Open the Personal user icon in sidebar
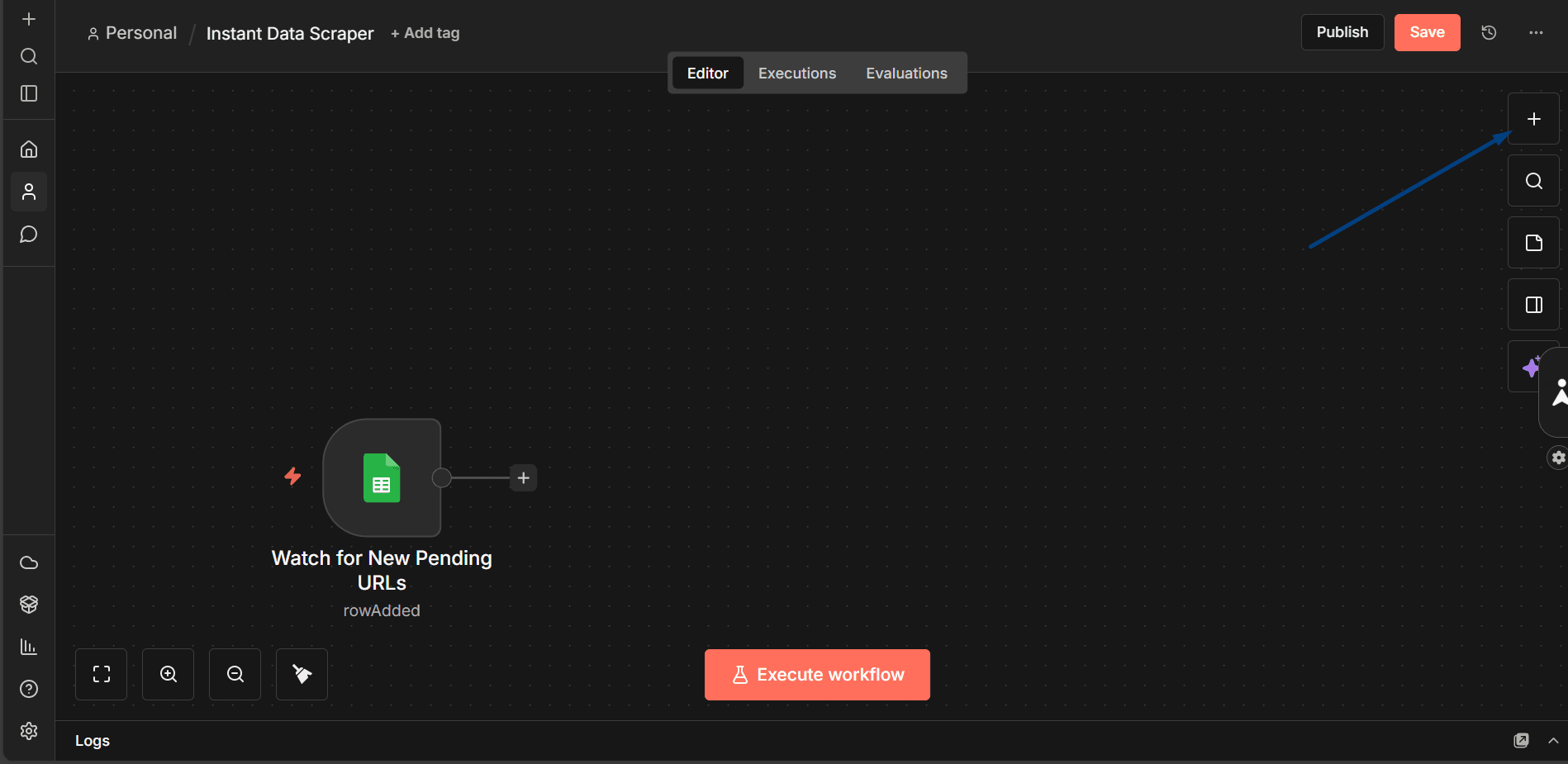The width and height of the screenshot is (1568, 764). coord(29,192)
